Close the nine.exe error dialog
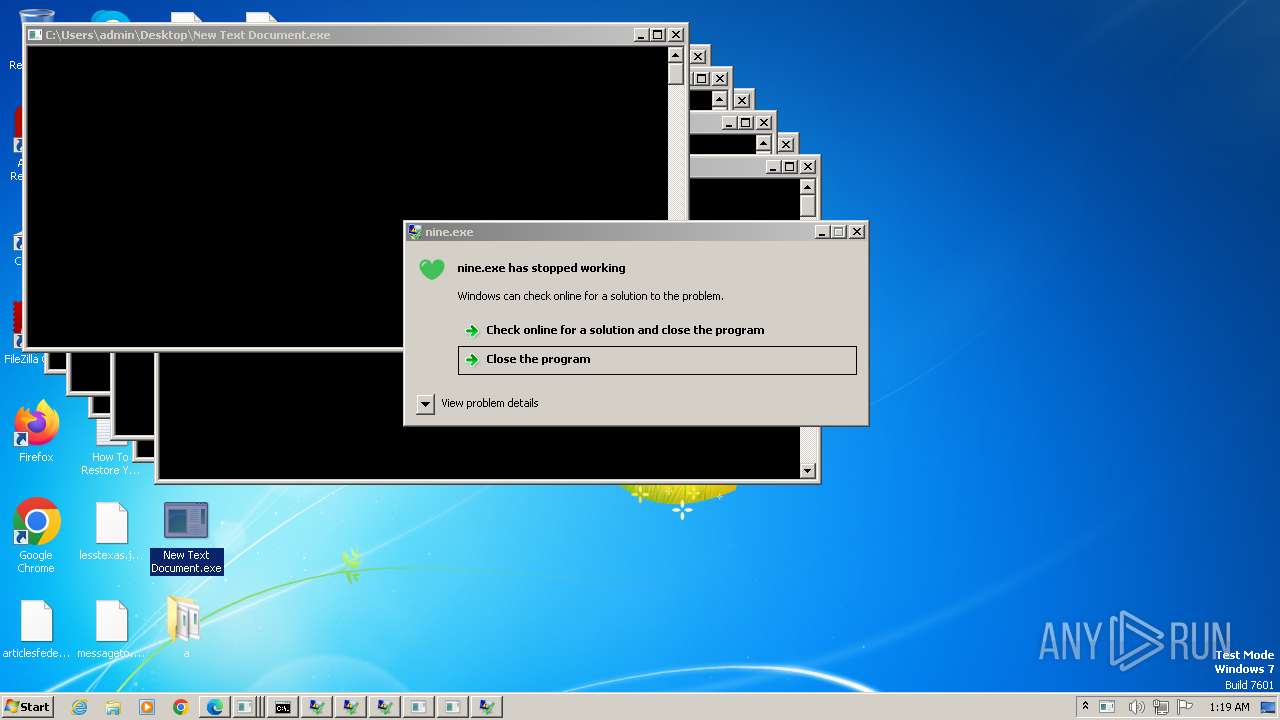This screenshot has height=720, width=1280. click(x=857, y=232)
